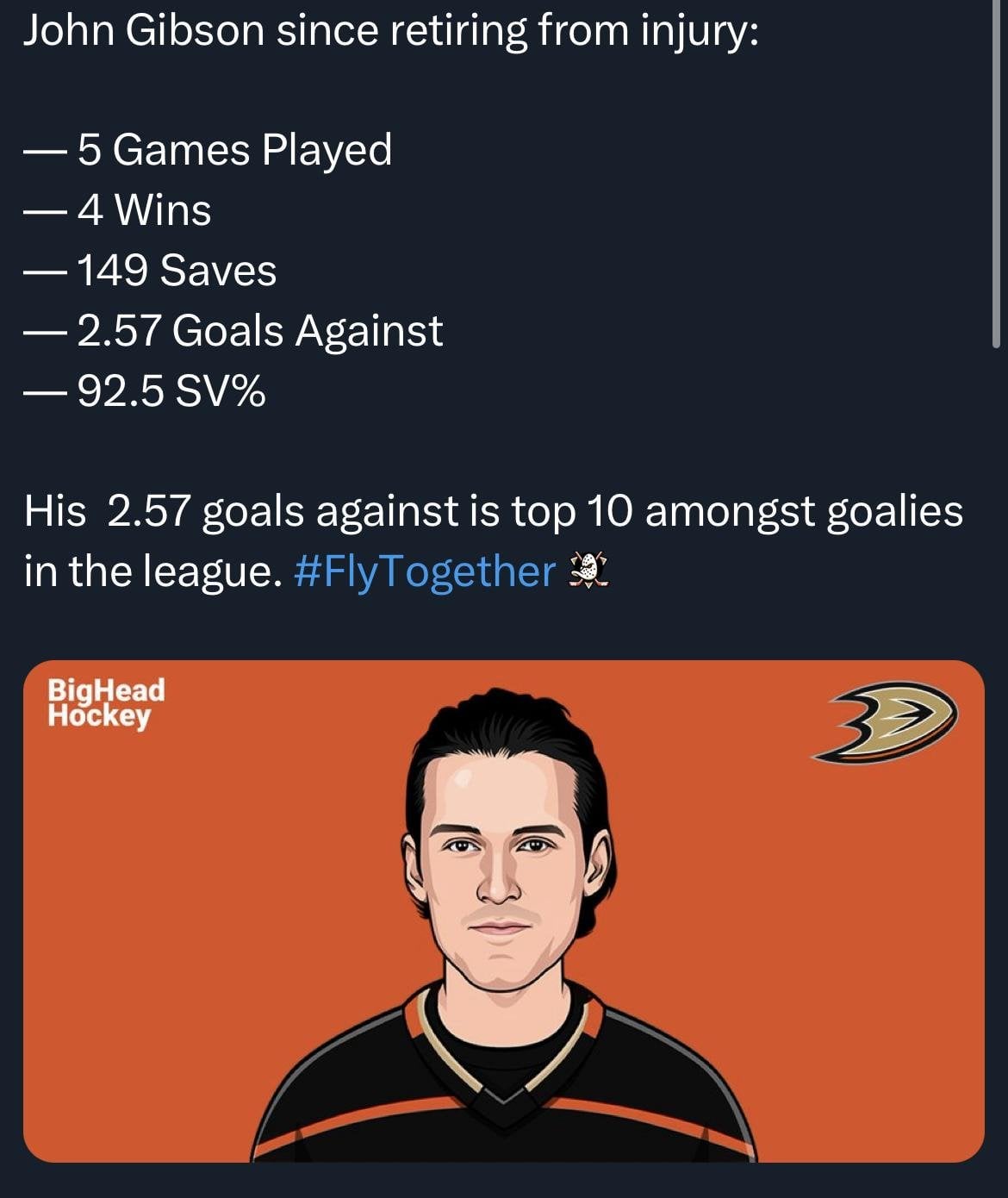This screenshot has width=1008, height=1198.
Task: Click the "John Gibson since retiring" headline text
Action: (x=389, y=31)
